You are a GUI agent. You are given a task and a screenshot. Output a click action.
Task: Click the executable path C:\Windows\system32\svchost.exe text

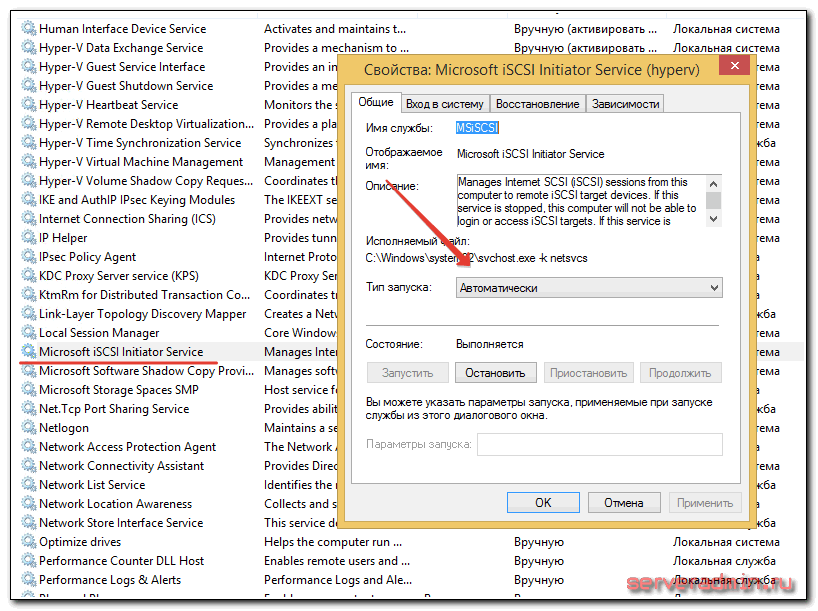476,258
